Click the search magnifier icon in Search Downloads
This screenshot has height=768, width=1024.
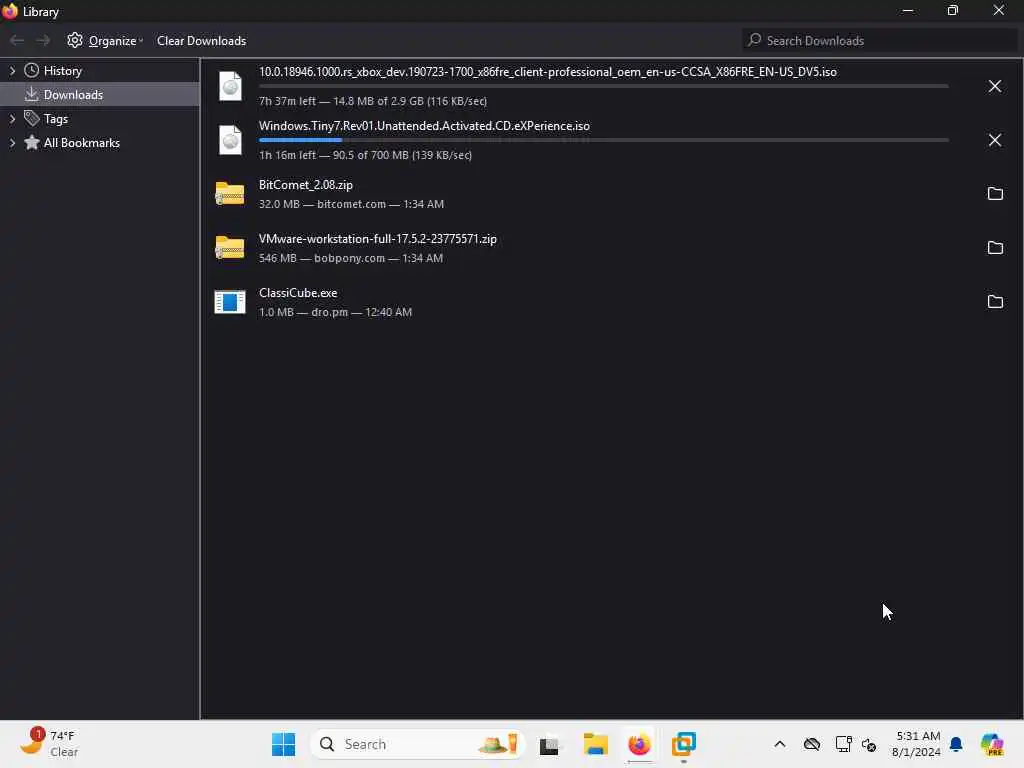(x=755, y=40)
